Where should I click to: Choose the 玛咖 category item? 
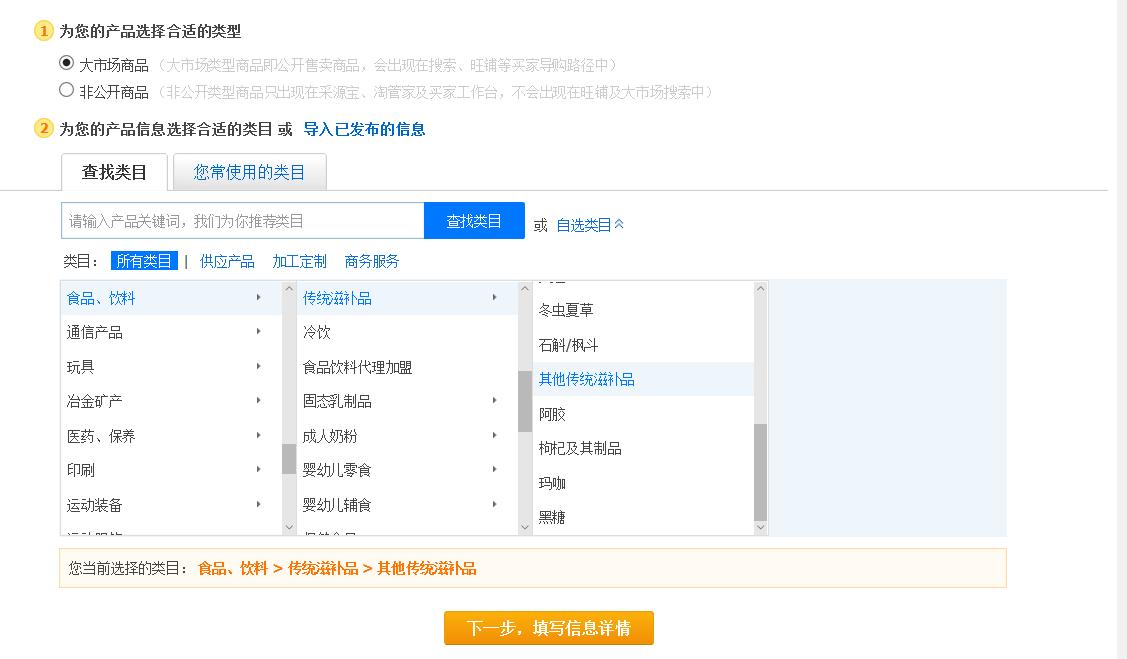[553, 483]
